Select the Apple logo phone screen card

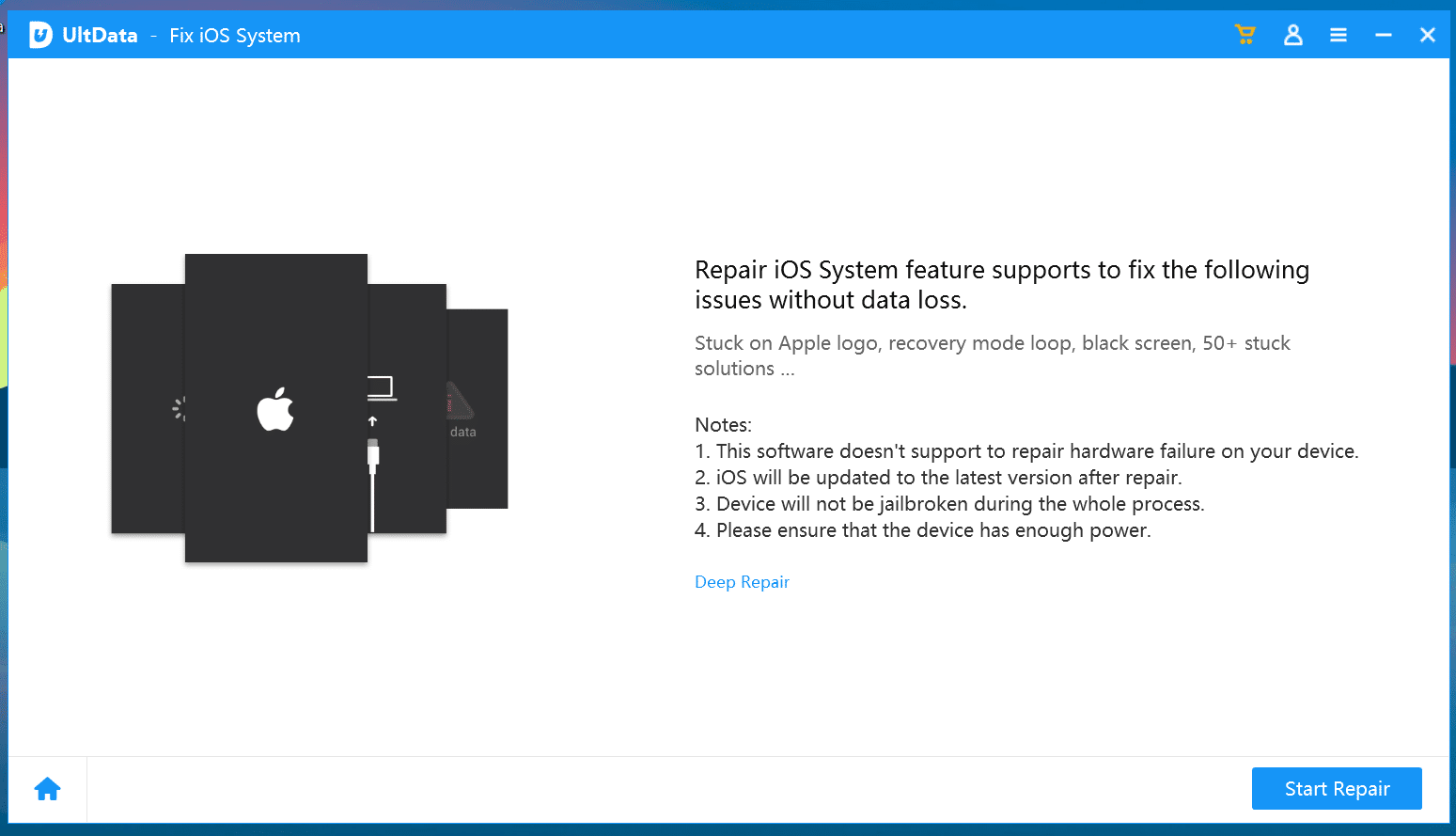[x=275, y=408]
